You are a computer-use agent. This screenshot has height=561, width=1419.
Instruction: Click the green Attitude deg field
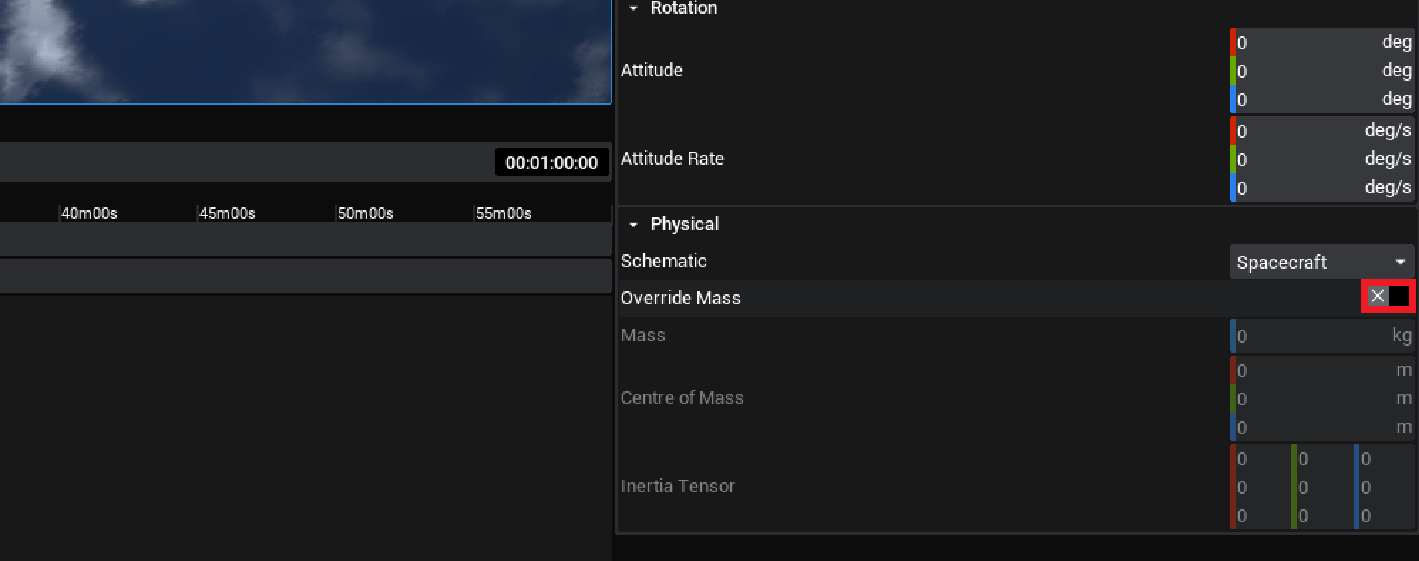[1320, 71]
